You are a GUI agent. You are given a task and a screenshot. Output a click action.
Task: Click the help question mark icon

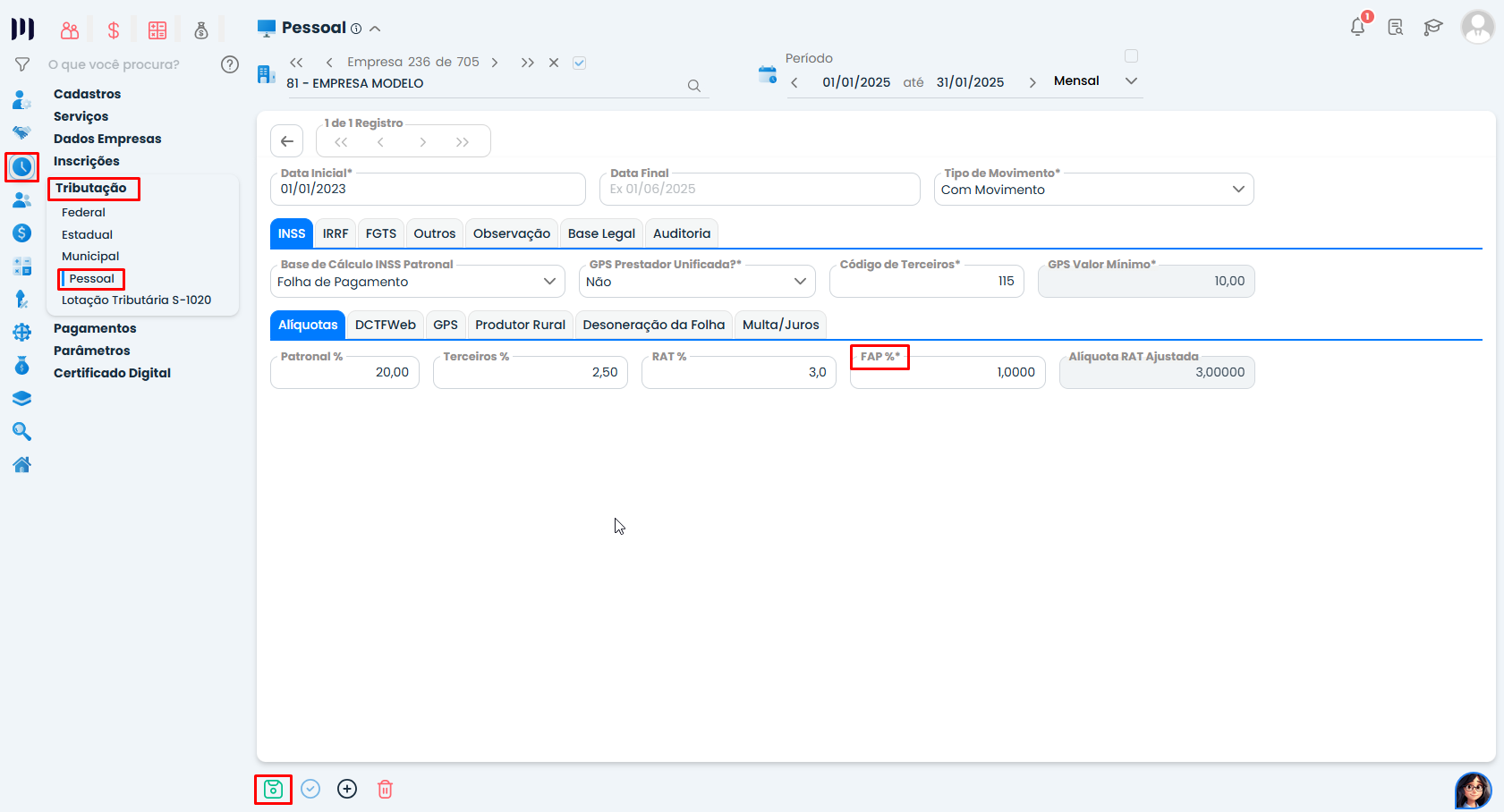[230, 64]
